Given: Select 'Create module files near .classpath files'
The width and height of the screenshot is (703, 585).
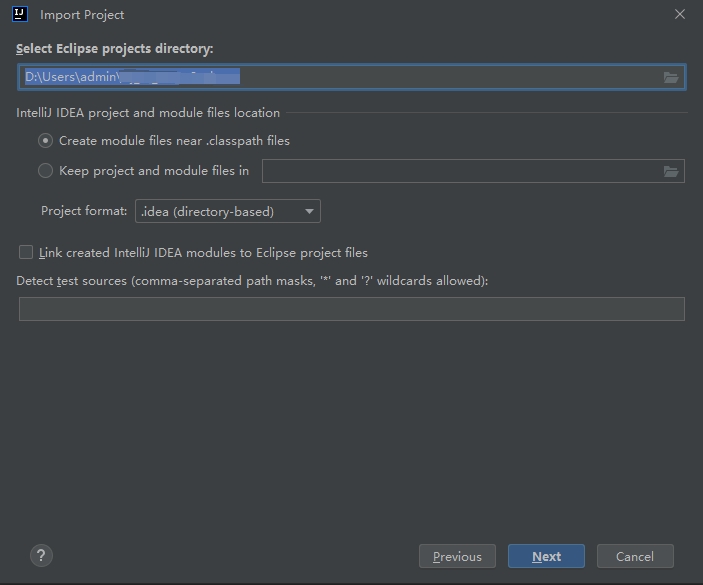Looking at the screenshot, I should [x=45, y=141].
